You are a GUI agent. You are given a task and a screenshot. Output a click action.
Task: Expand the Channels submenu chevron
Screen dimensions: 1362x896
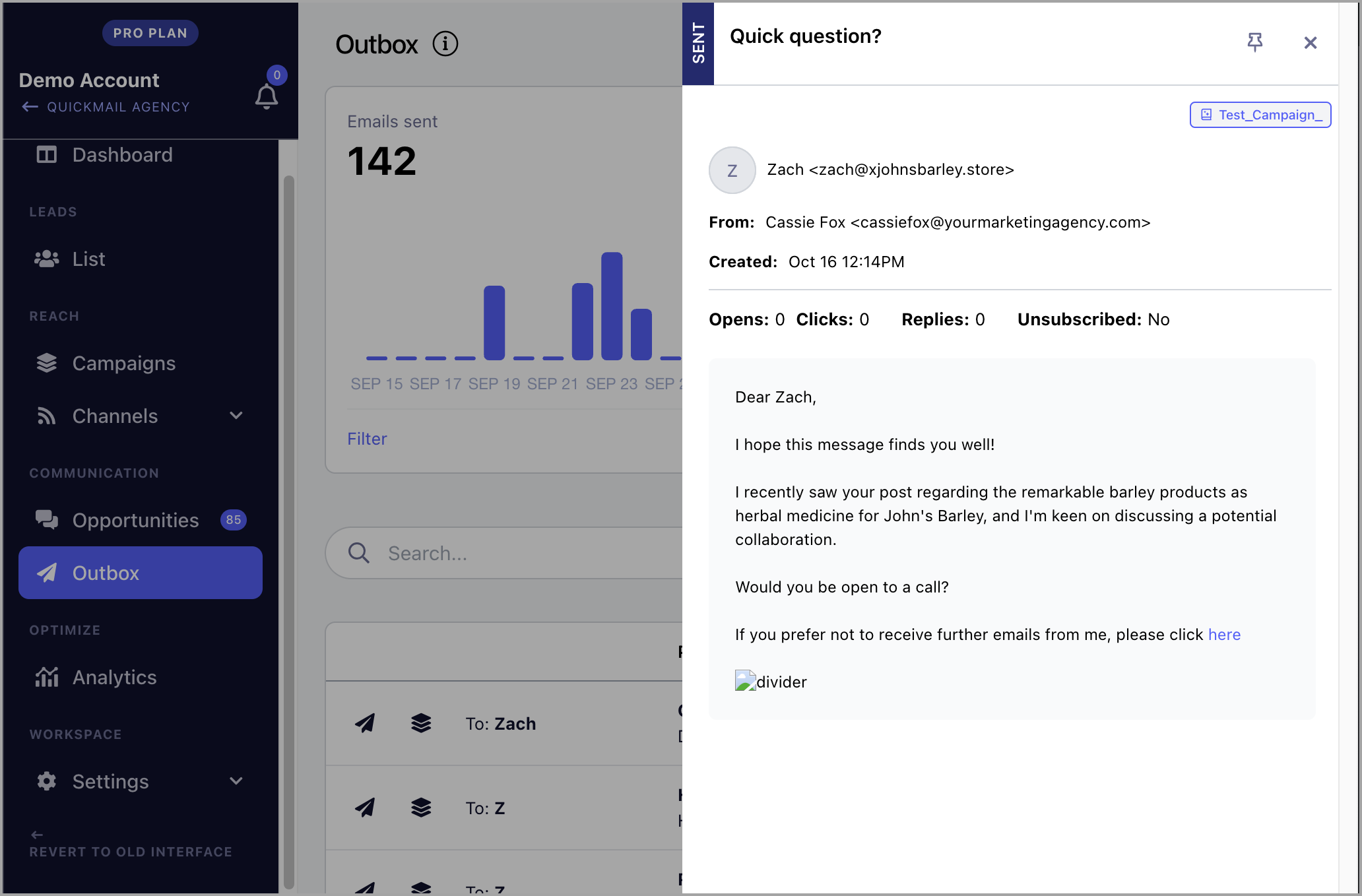pos(236,416)
